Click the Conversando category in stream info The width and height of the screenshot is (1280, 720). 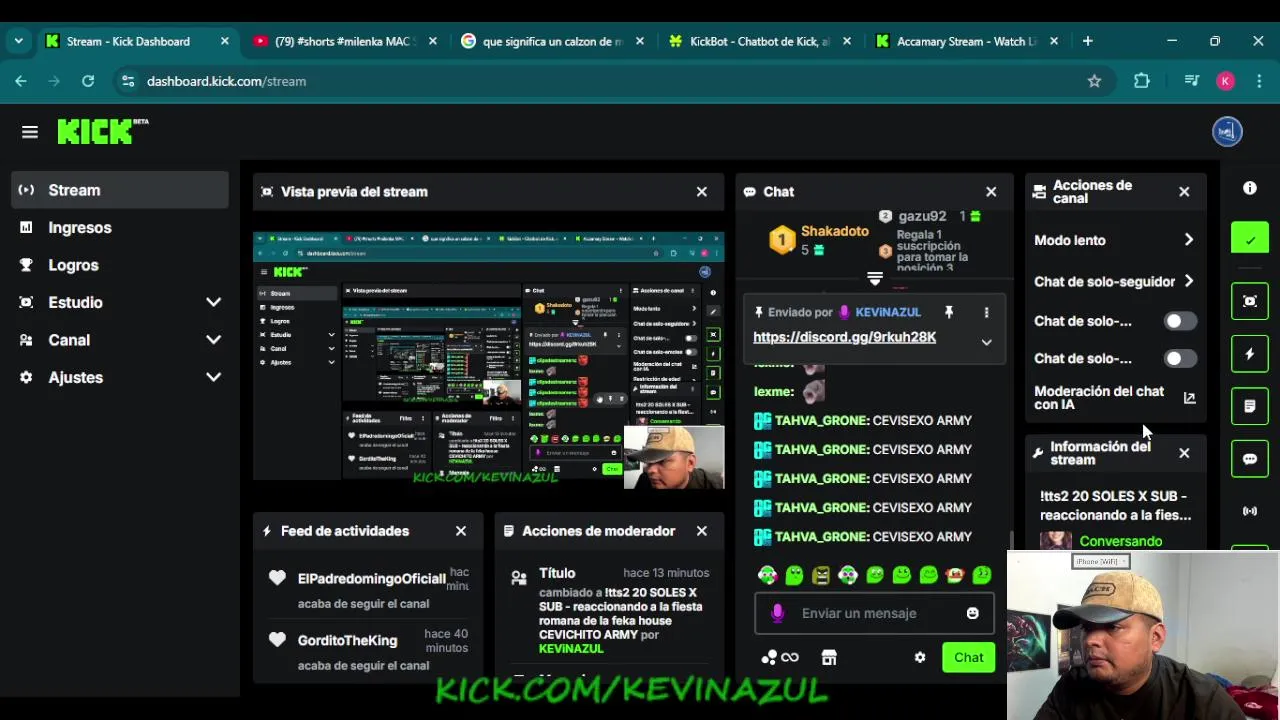point(1121,541)
